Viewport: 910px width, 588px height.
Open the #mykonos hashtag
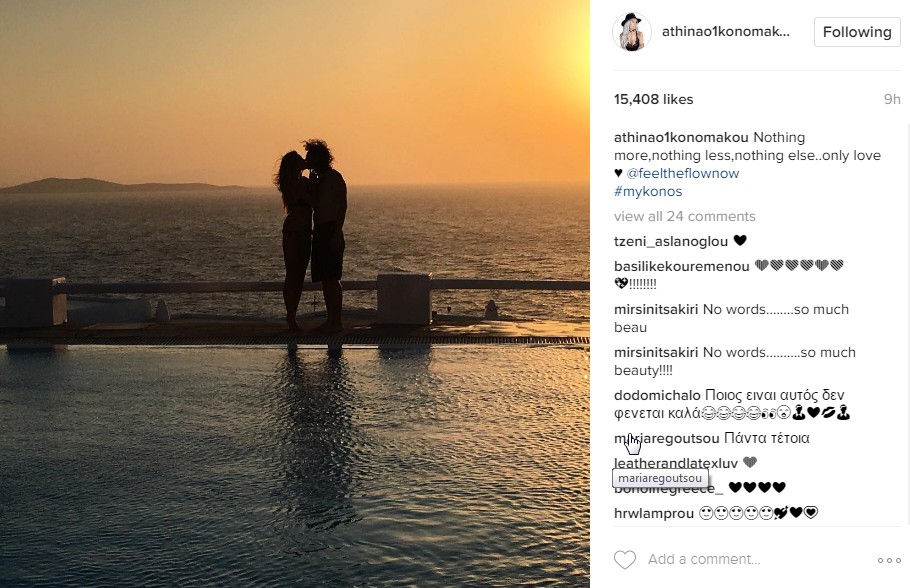point(648,192)
